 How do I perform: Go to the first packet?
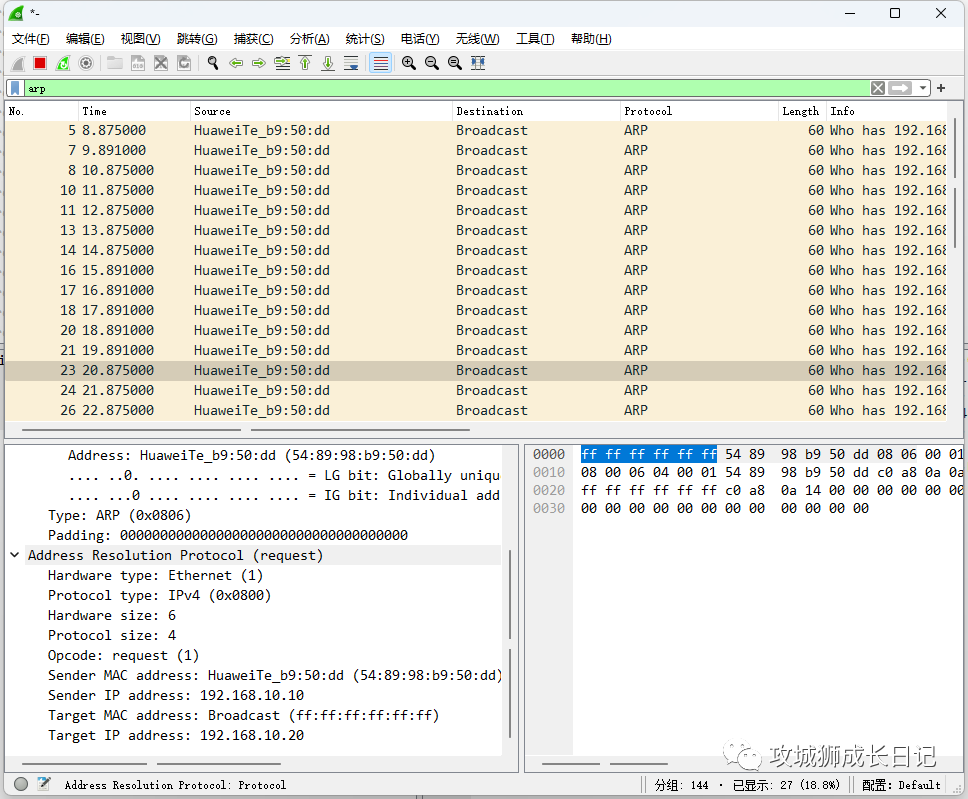pos(305,63)
